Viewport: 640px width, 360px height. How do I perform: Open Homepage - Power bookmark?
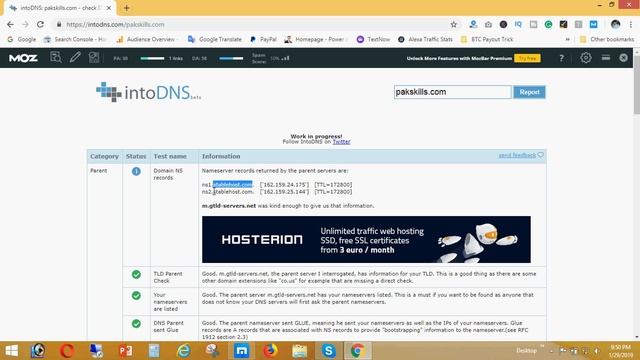(x=315, y=39)
